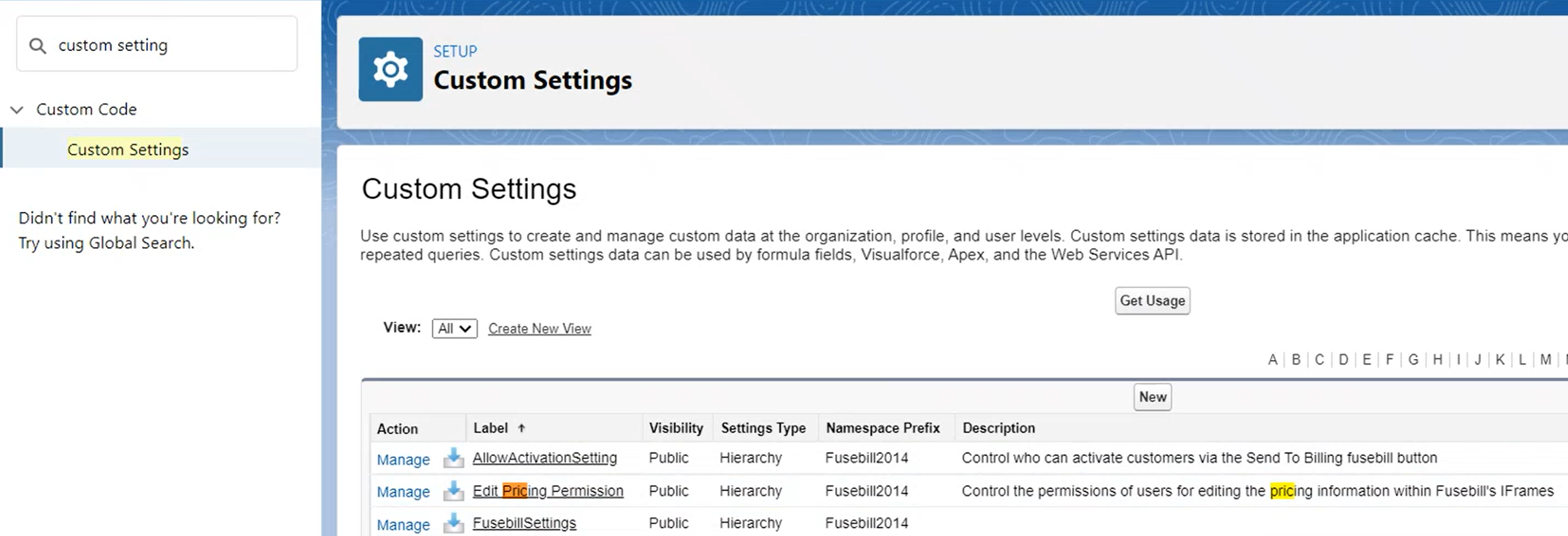Filter list by letter M
Image resolution: width=1568 pixels, height=536 pixels.
tap(1546, 360)
